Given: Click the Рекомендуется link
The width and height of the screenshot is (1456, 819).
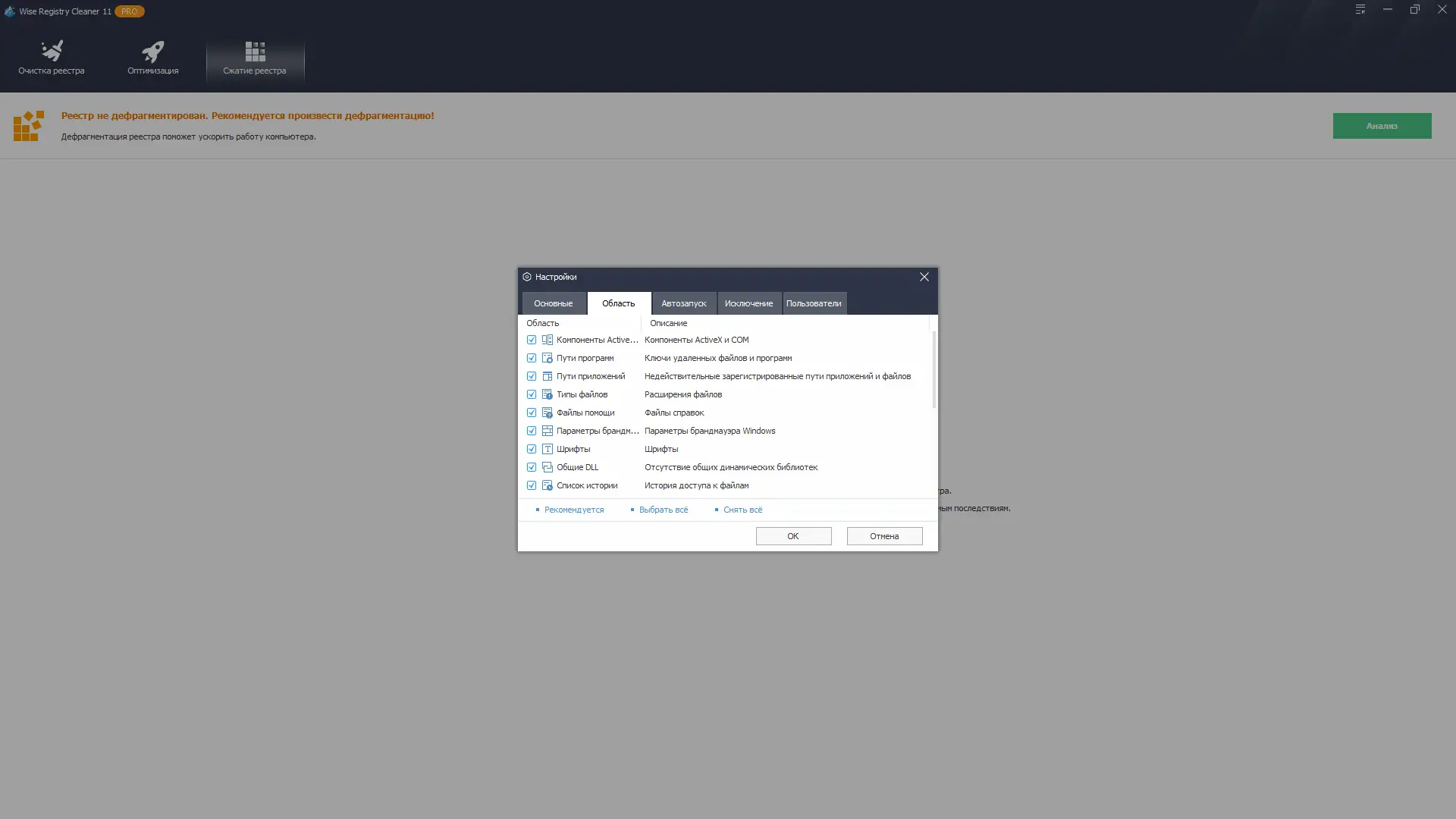Looking at the screenshot, I should pos(573,510).
